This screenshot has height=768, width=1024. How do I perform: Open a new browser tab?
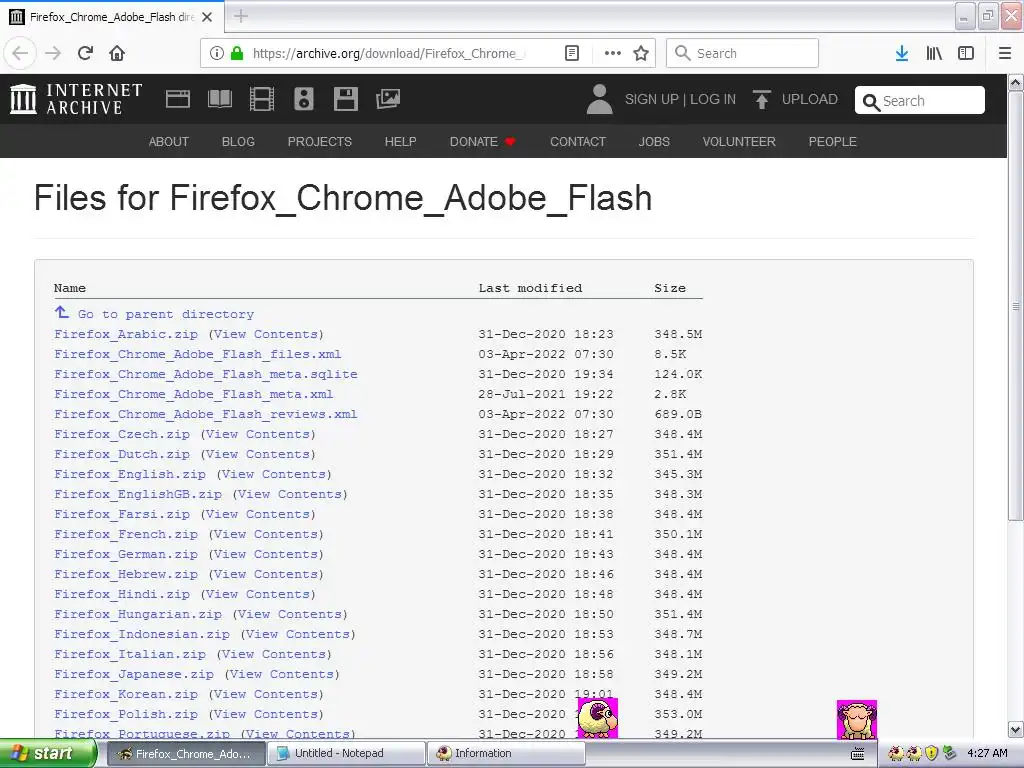pyautogui.click(x=241, y=16)
